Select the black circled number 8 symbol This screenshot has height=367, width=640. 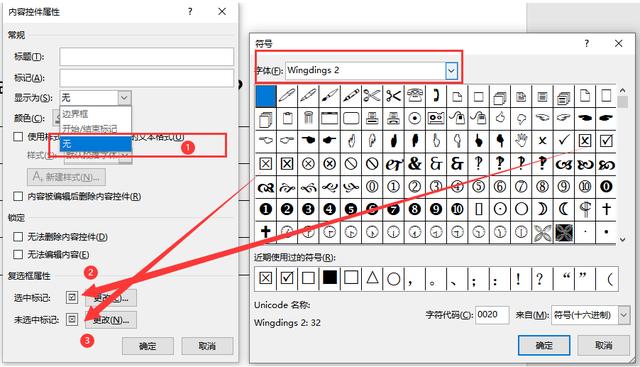pos(415,209)
